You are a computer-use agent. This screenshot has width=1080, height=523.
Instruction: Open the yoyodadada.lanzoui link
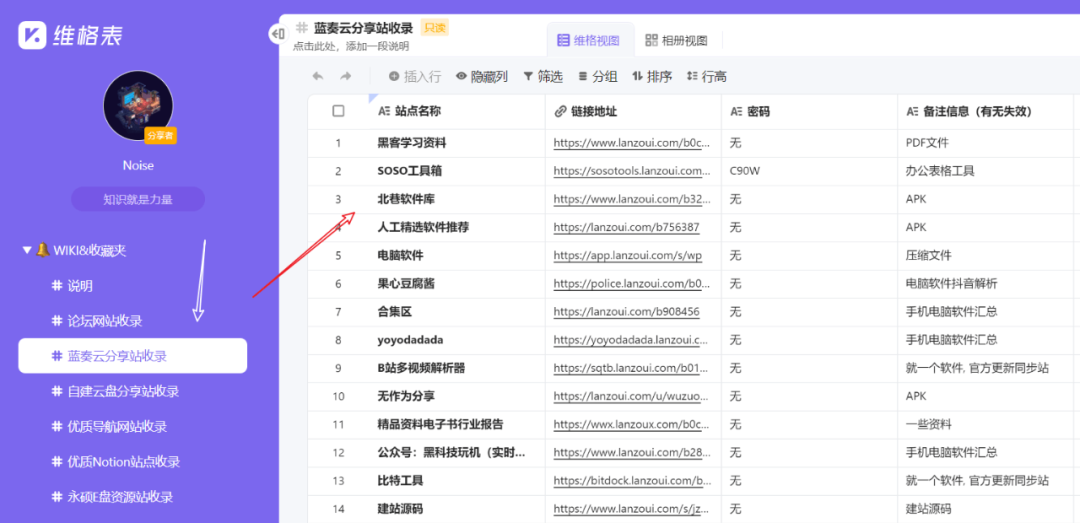tap(631, 340)
